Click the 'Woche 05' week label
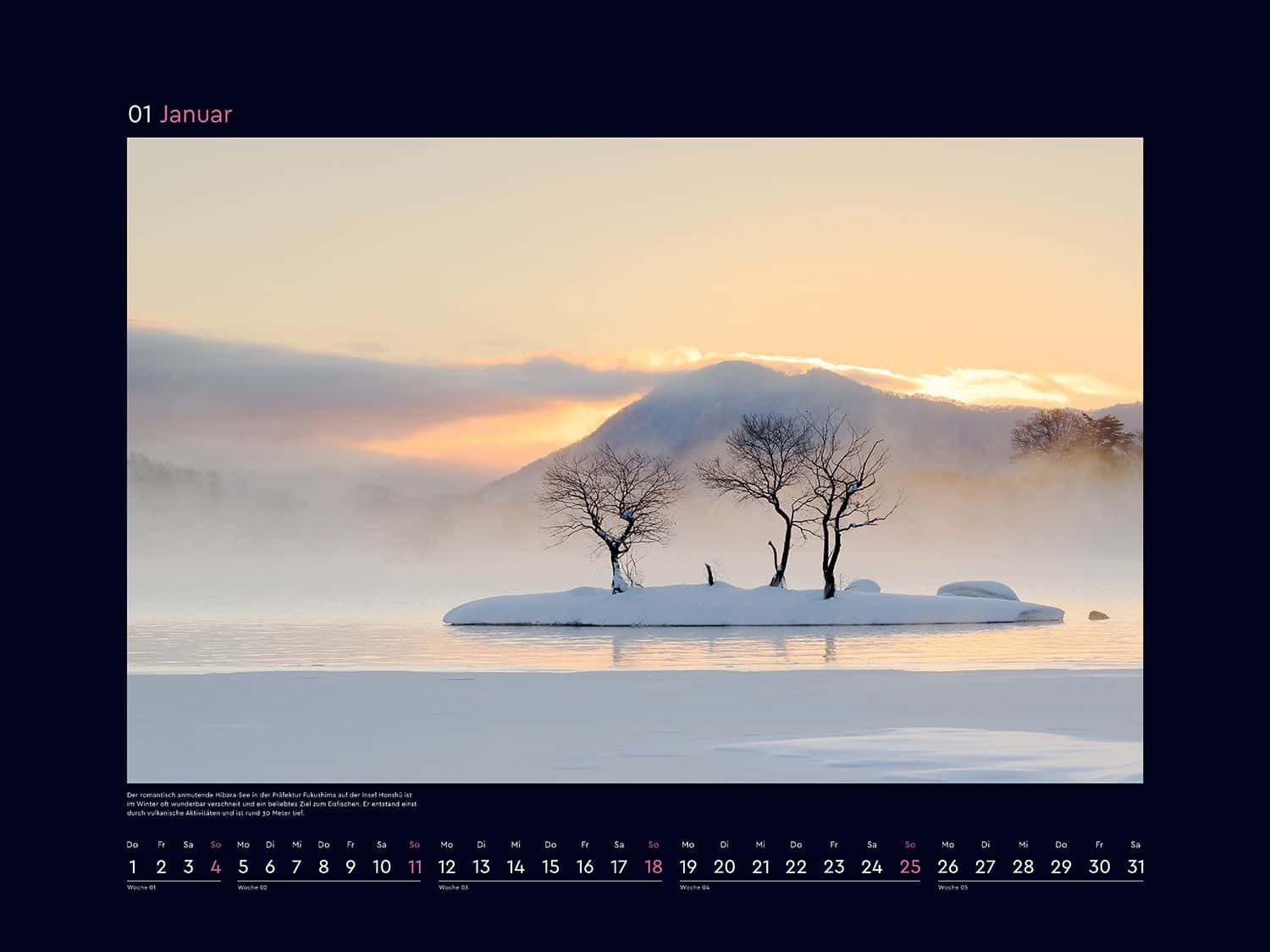 pos(952,888)
